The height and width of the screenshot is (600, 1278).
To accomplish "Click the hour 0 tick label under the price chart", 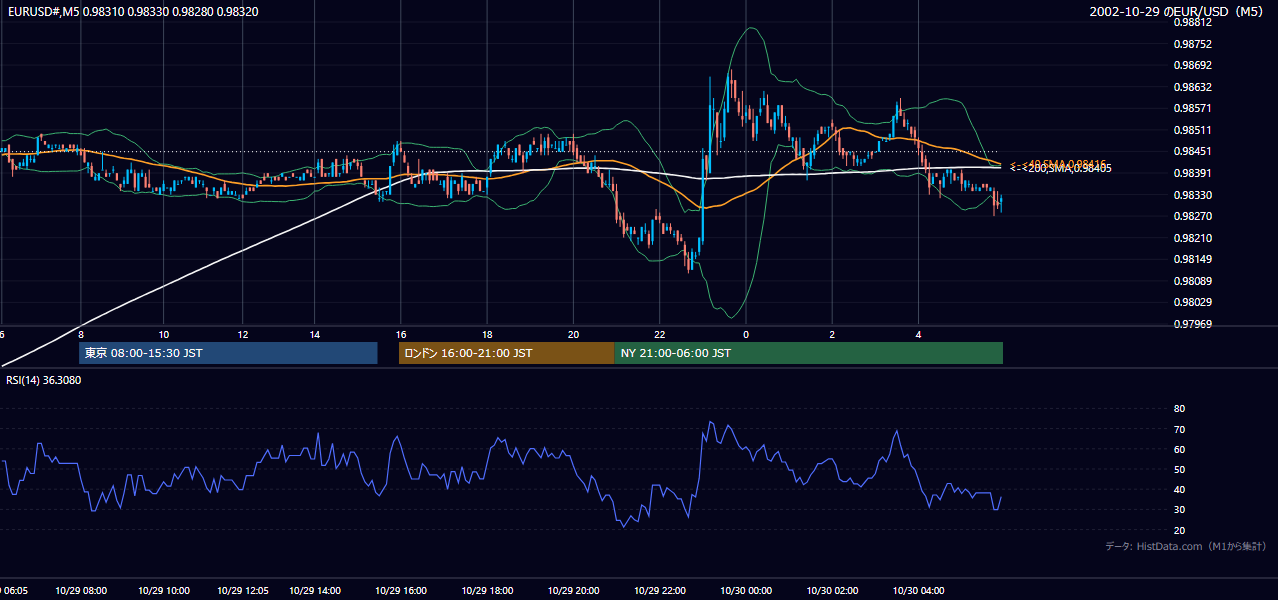I will (x=745, y=334).
